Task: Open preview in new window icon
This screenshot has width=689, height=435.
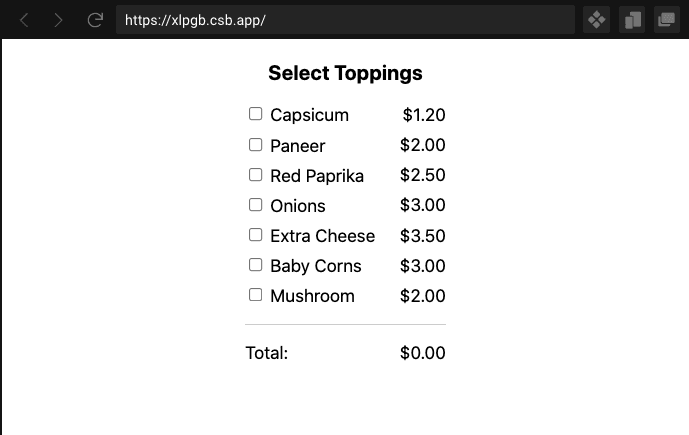Action: tap(666, 20)
